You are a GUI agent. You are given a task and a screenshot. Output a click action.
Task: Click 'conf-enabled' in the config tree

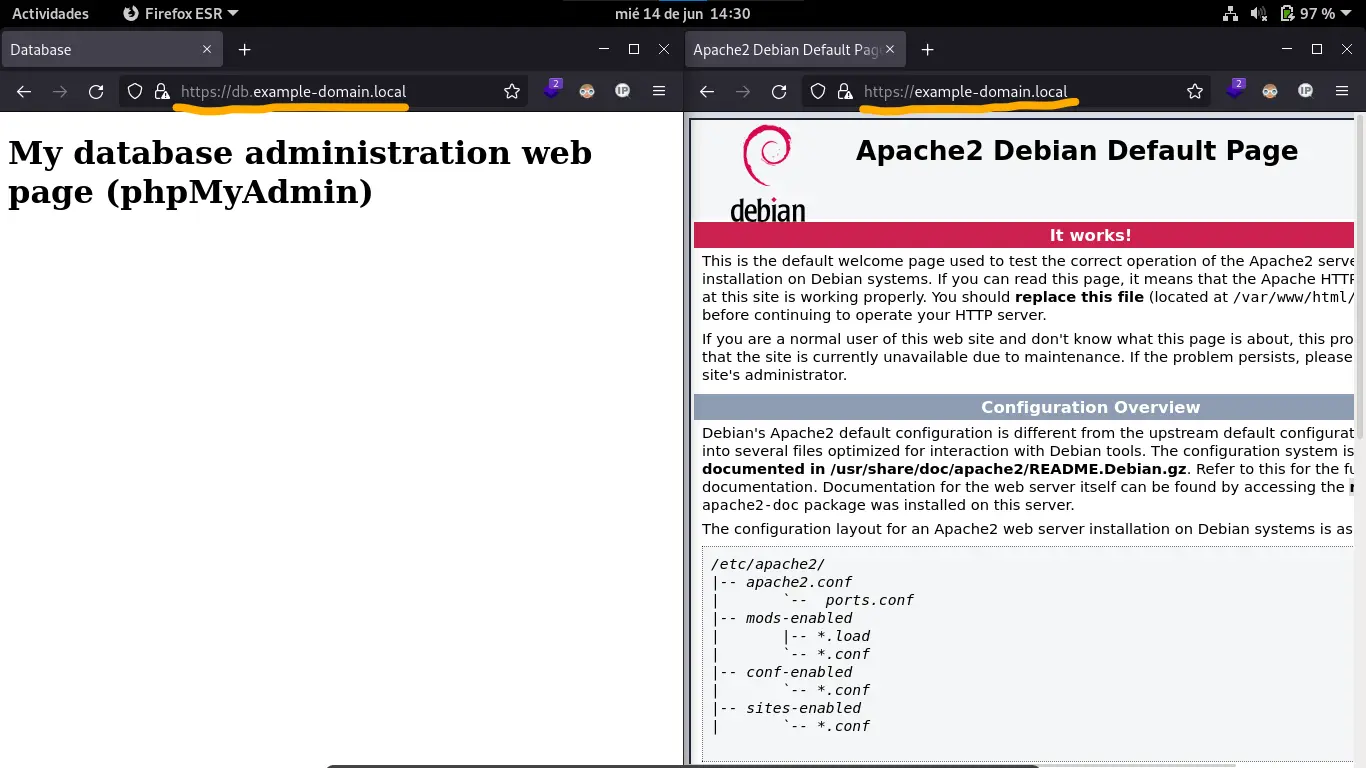click(x=799, y=672)
